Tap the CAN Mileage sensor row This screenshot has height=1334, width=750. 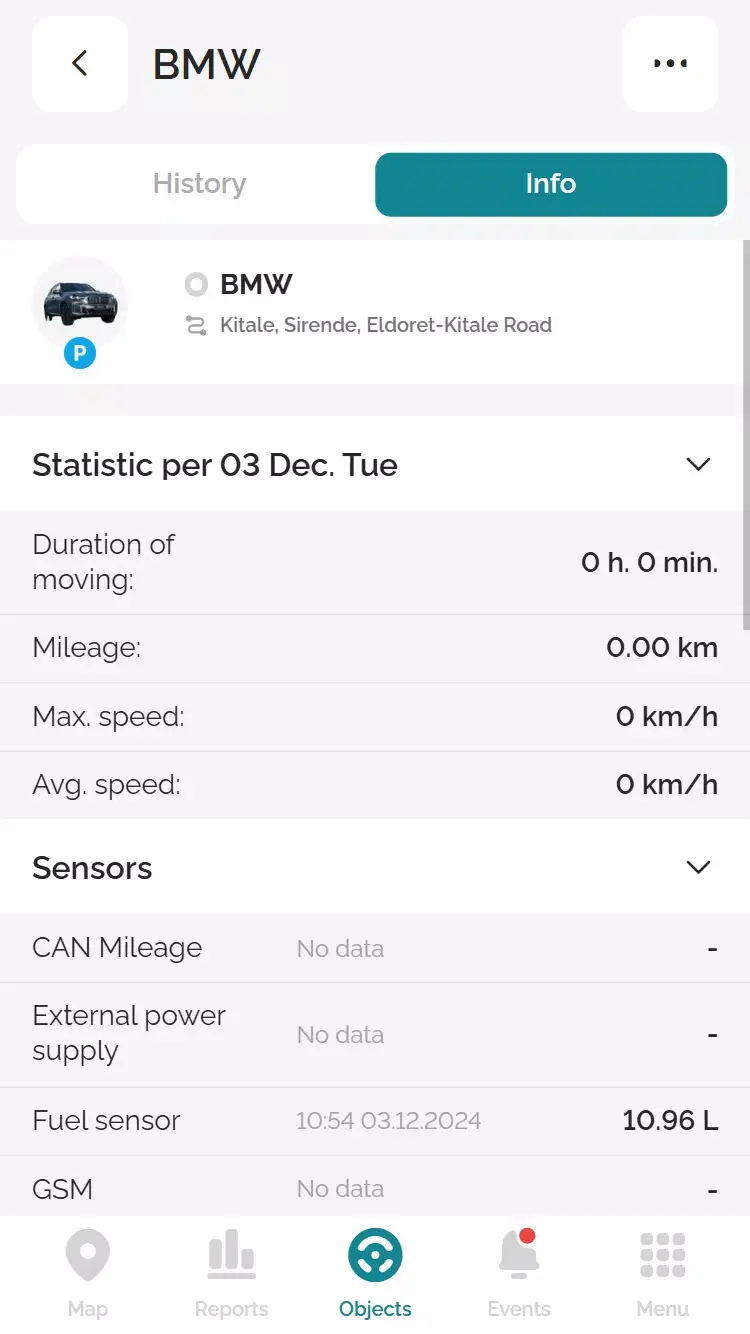[375, 948]
